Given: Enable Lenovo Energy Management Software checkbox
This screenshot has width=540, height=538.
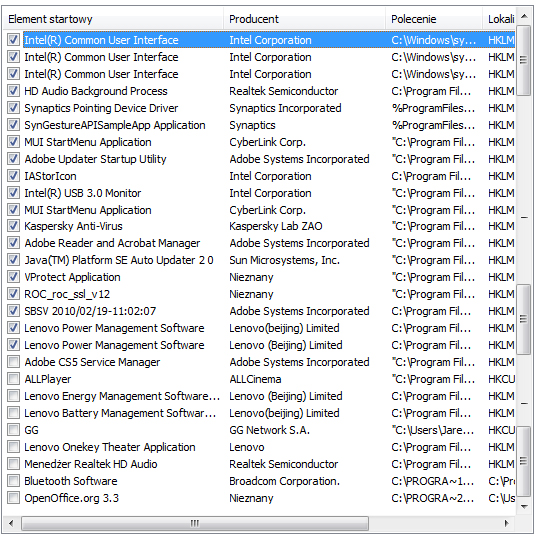Looking at the screenshot, I should click(13, 396).
